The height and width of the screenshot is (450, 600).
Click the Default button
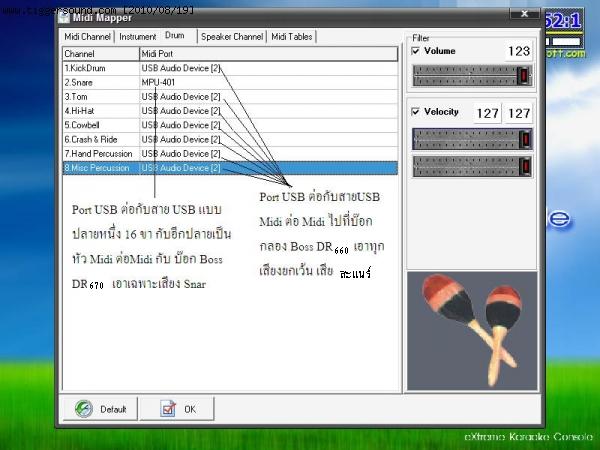[x=100, y=409]
